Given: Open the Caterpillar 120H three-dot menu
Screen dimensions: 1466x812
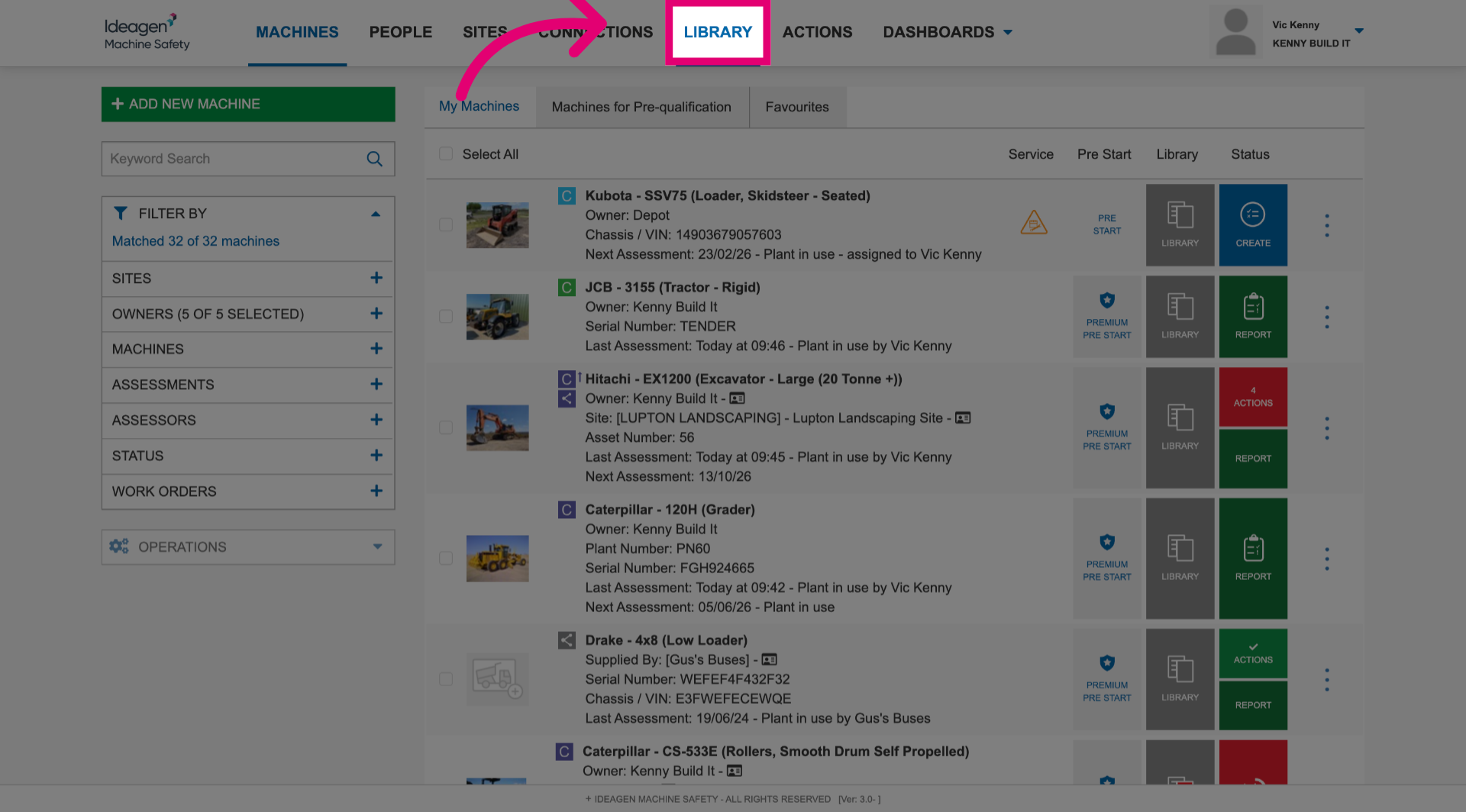Looking at the screenshot, I should pos(1327,559).
